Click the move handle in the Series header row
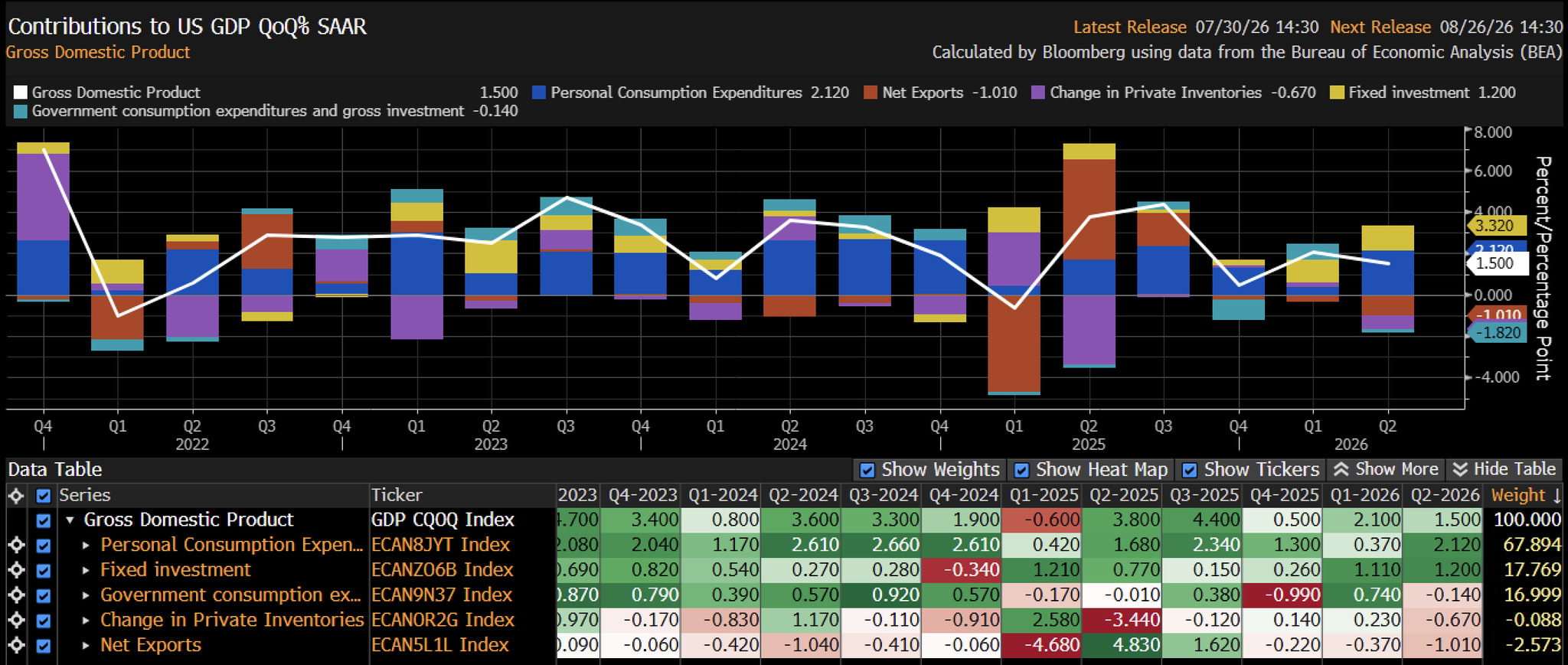Image resolution: width=1568 pixels, height=665 pixels. pyautogui.click(x=16, y=496)
